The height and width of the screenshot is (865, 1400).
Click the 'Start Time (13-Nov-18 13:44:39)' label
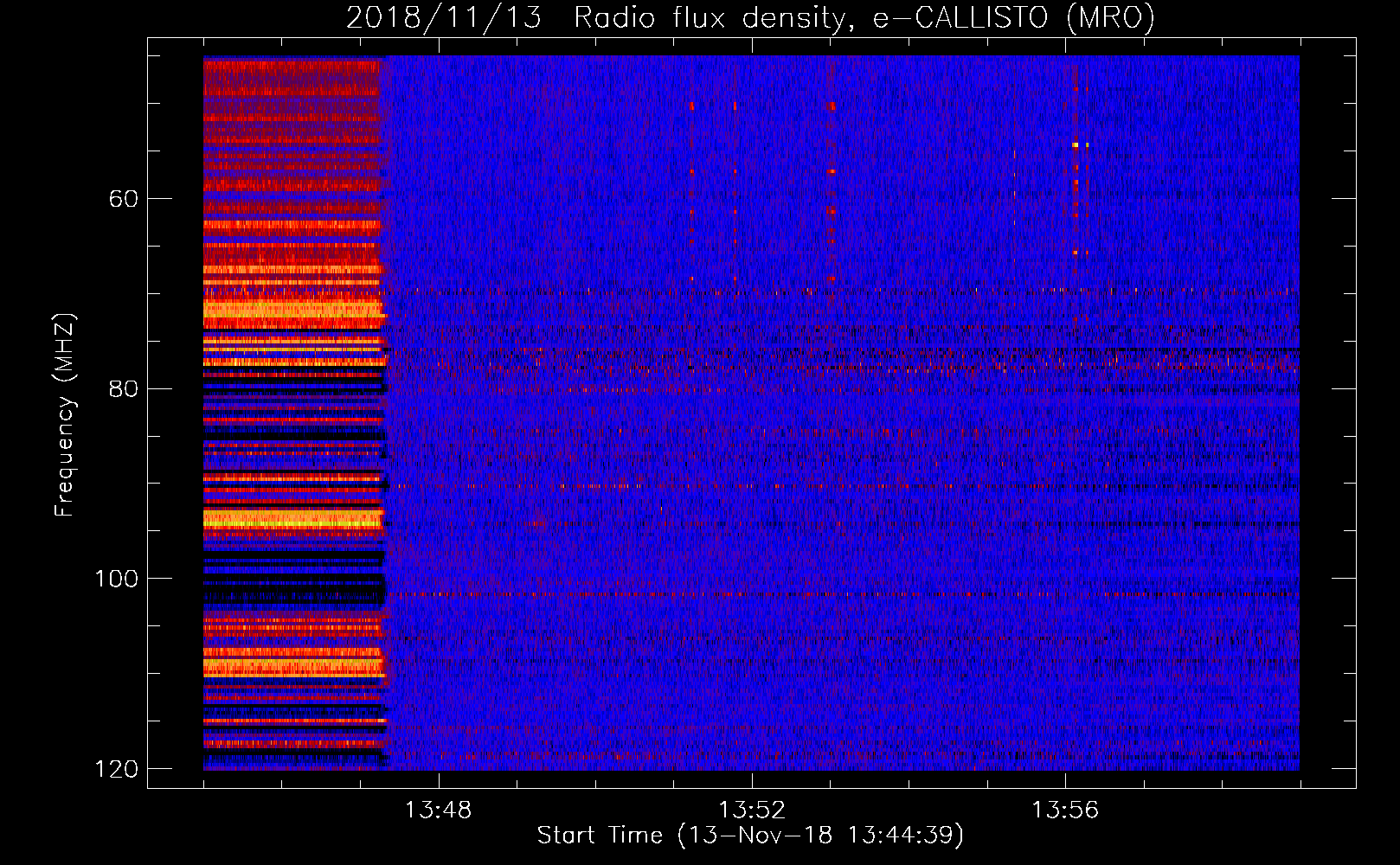(x=750, y=836)
